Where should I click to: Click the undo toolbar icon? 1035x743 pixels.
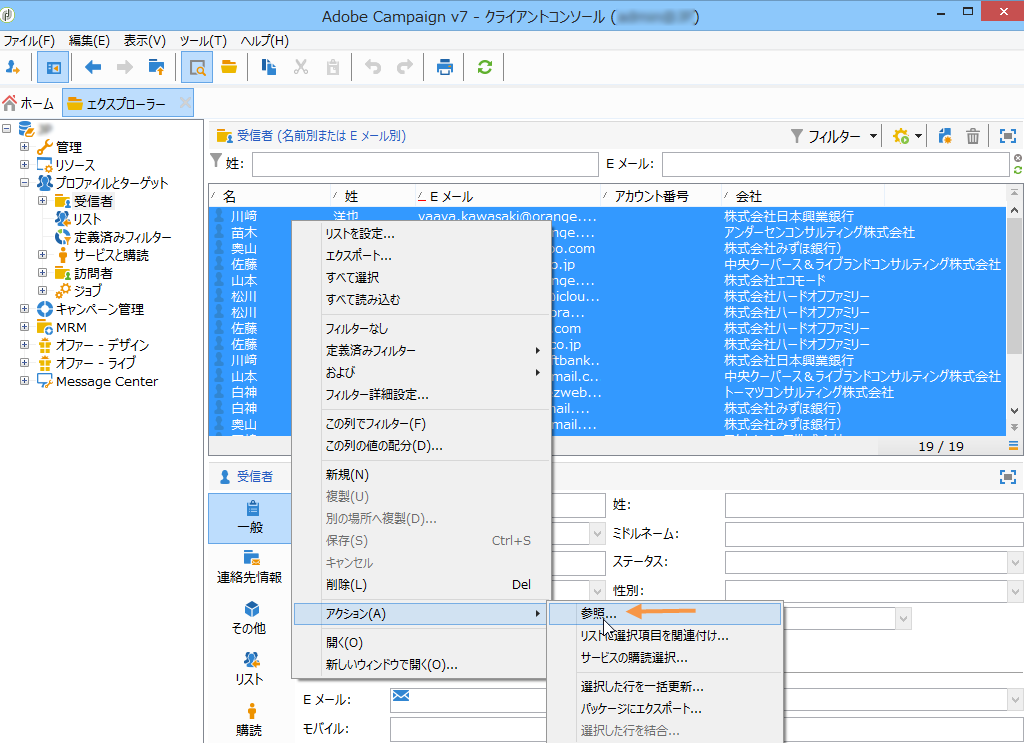[373, 67]
